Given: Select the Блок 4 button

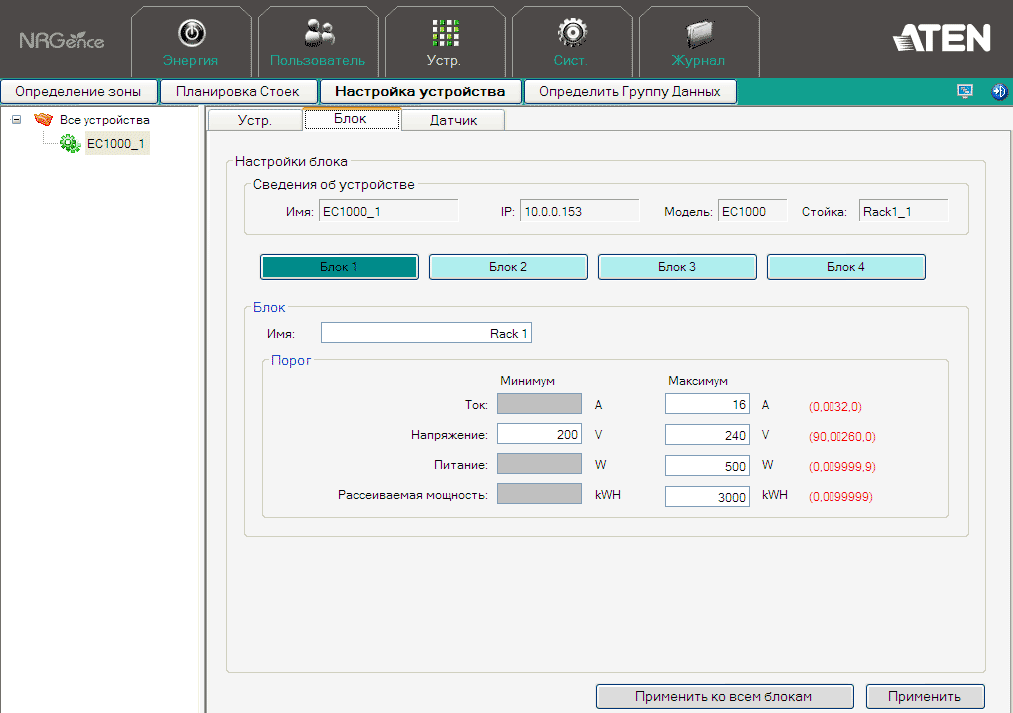Looking at the screenshot, I should [846, 267].
